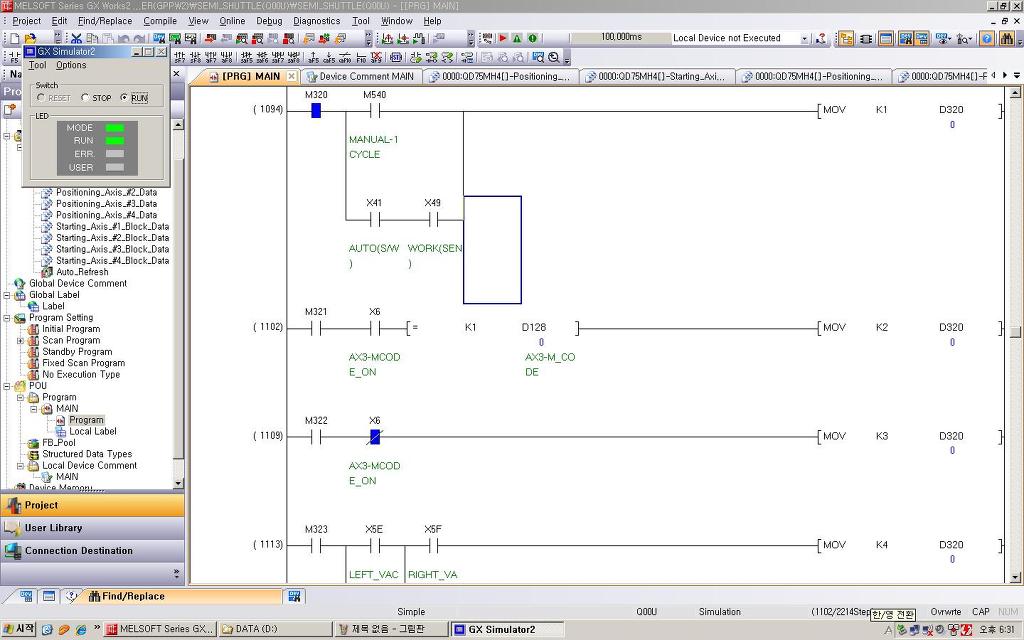This screenshot has width=1024, height=640.
Task: Open the Local Device not Executed dropdown
Action: [804, 39]
